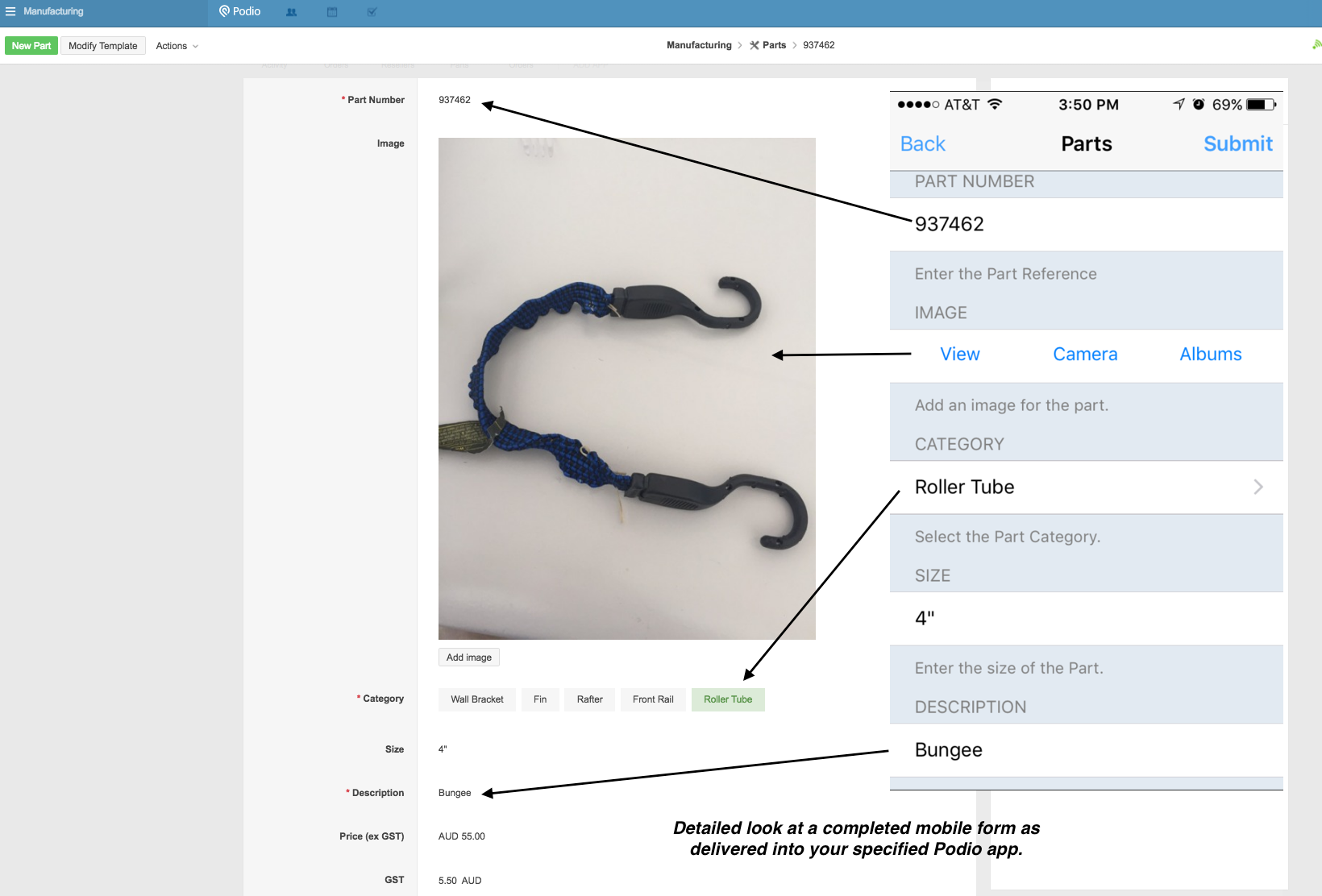This screenshot has width=1322, height=896.
Task: Open the tasks checkmark icon
Action: point(372,12)
